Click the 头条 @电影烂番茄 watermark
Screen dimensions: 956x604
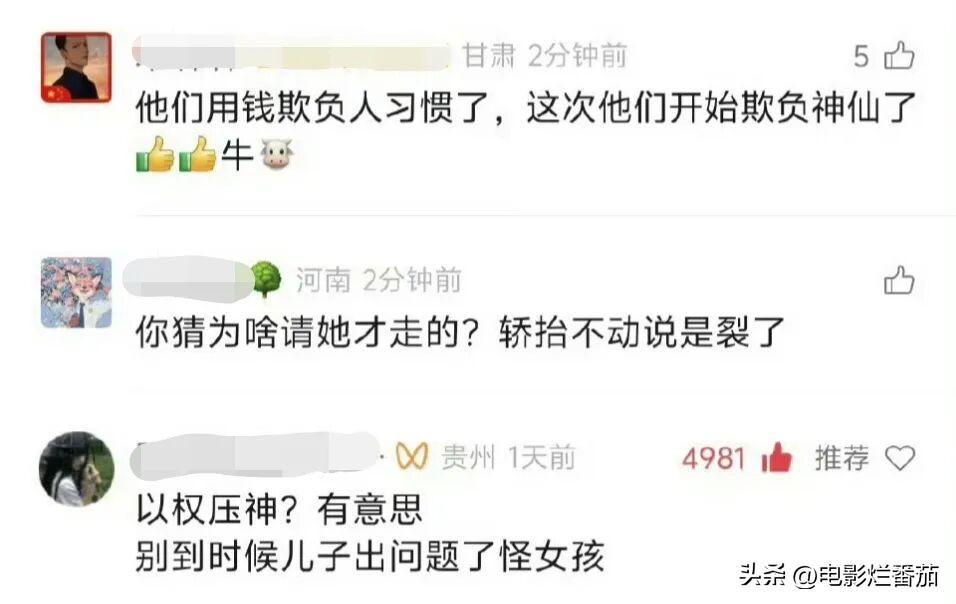coord(840,575)
